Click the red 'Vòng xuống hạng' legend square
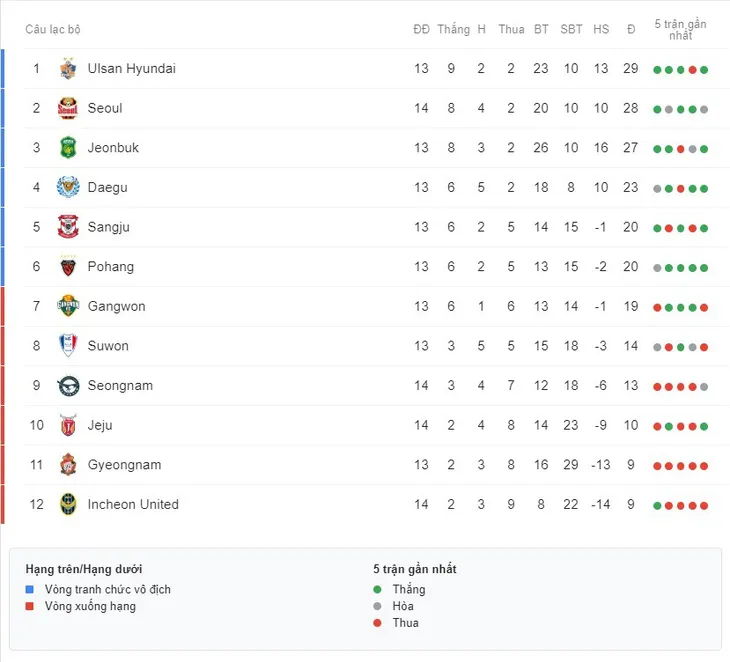730x662 pixels. click(30, 606)
